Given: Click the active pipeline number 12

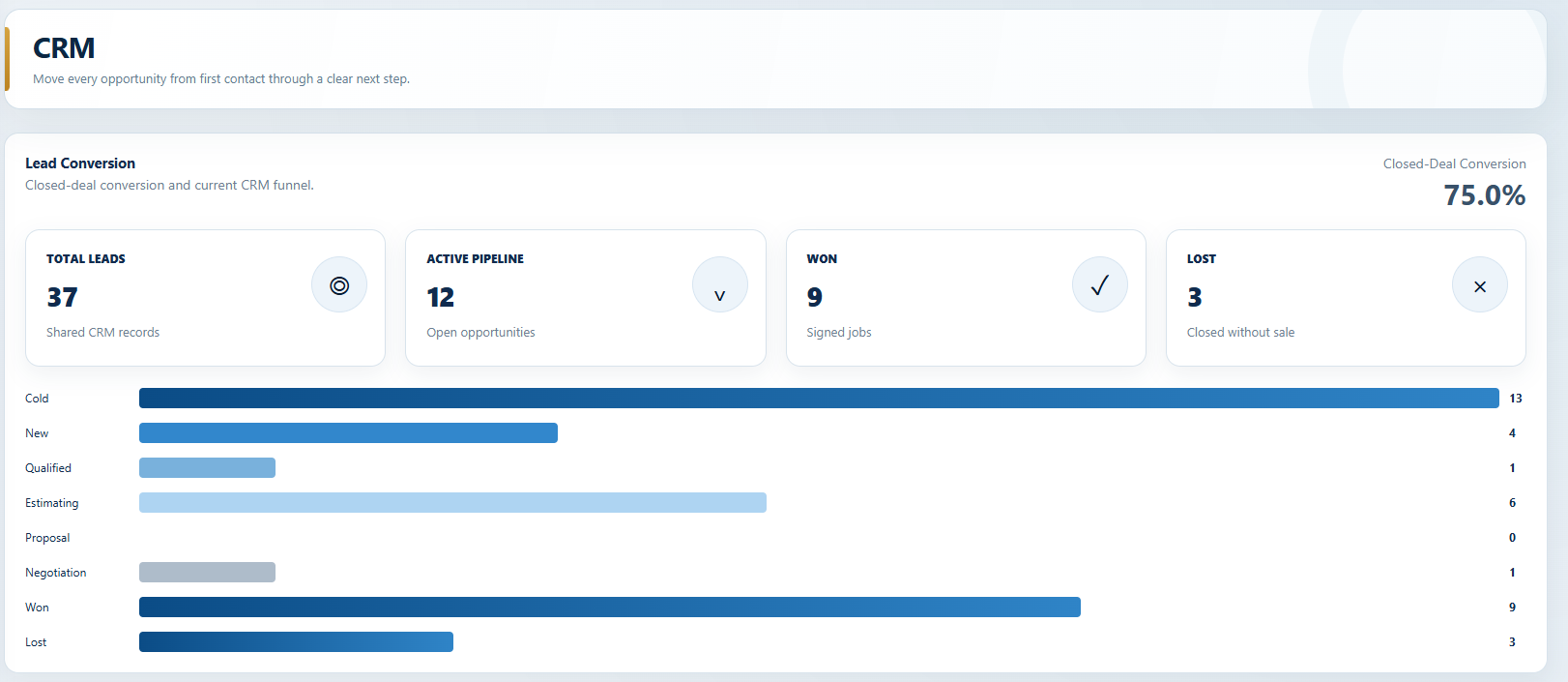Looking at the screenshot, I should (x=441, y=297).
